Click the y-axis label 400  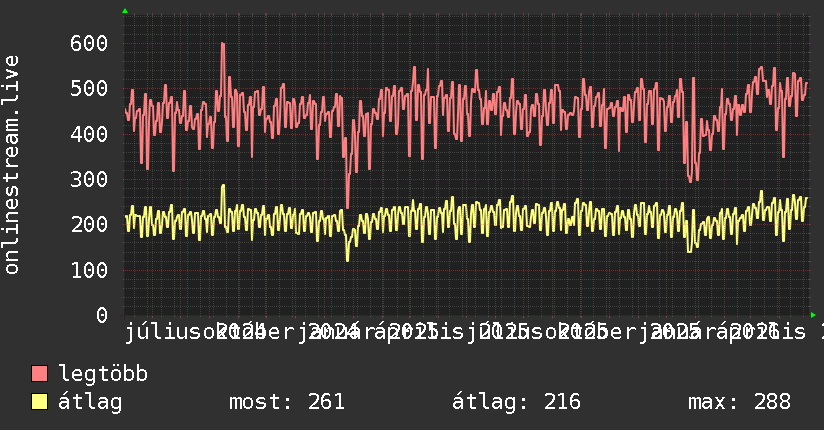pos(89,134)
